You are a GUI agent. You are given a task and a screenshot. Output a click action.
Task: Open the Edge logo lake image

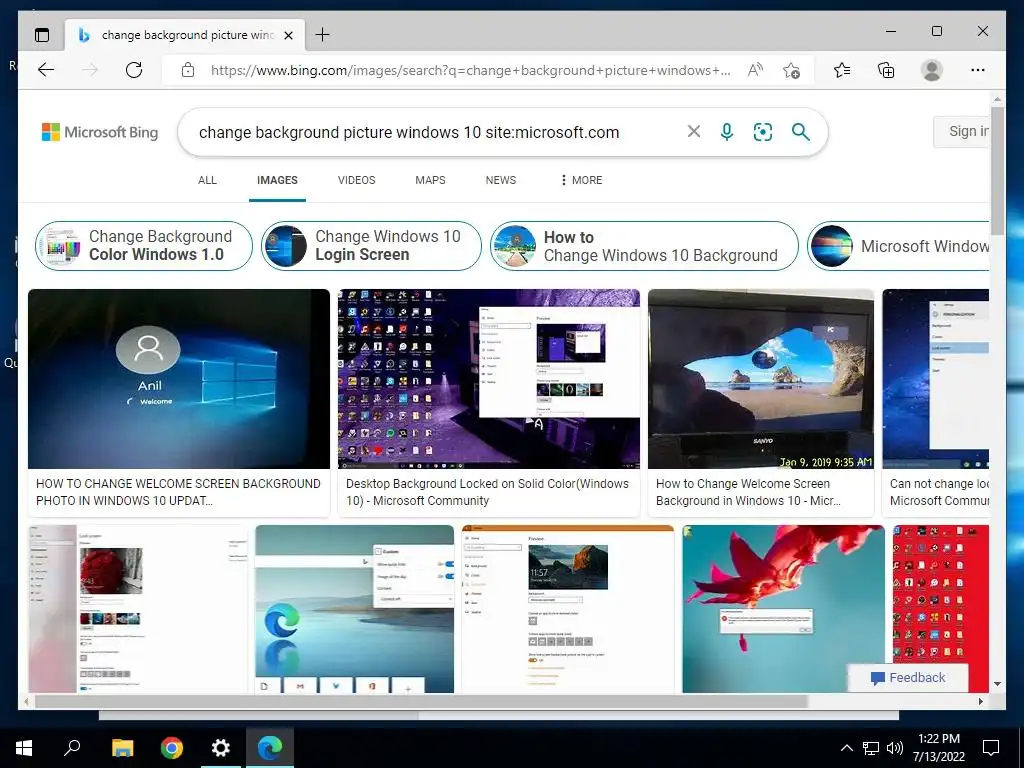(354, 609)
